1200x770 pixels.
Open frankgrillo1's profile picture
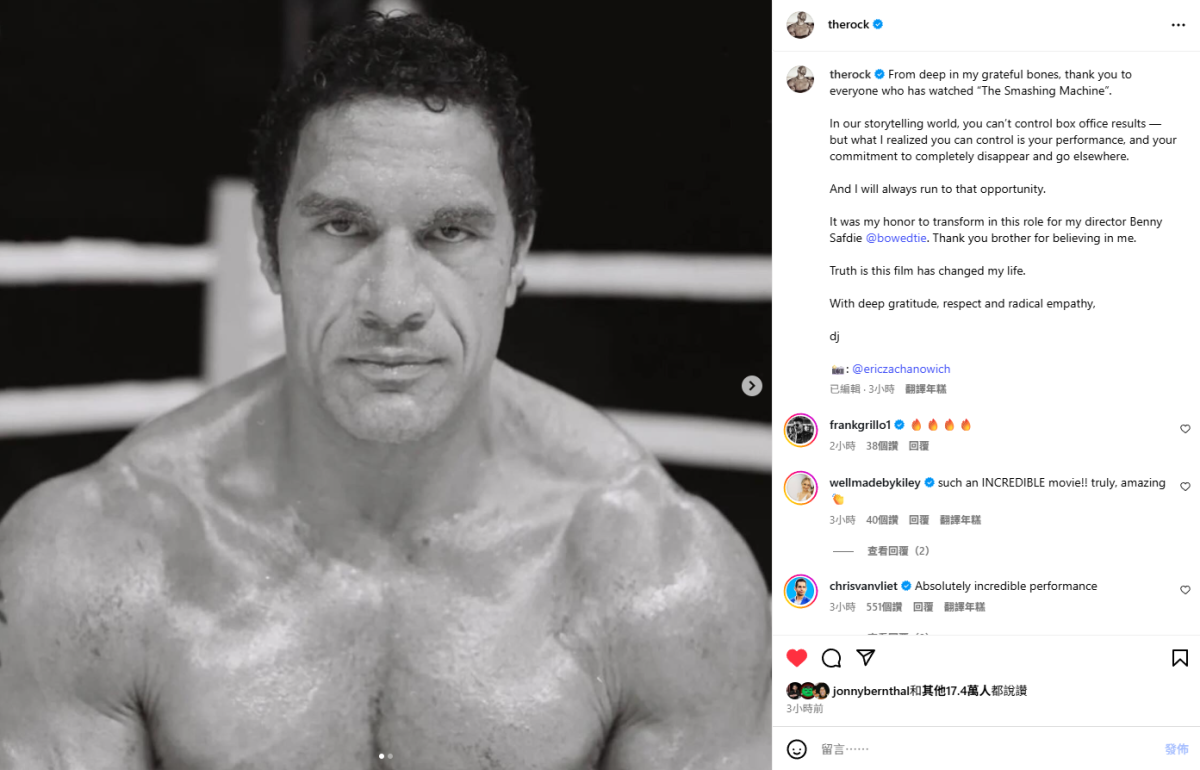[x=801, y=429]
